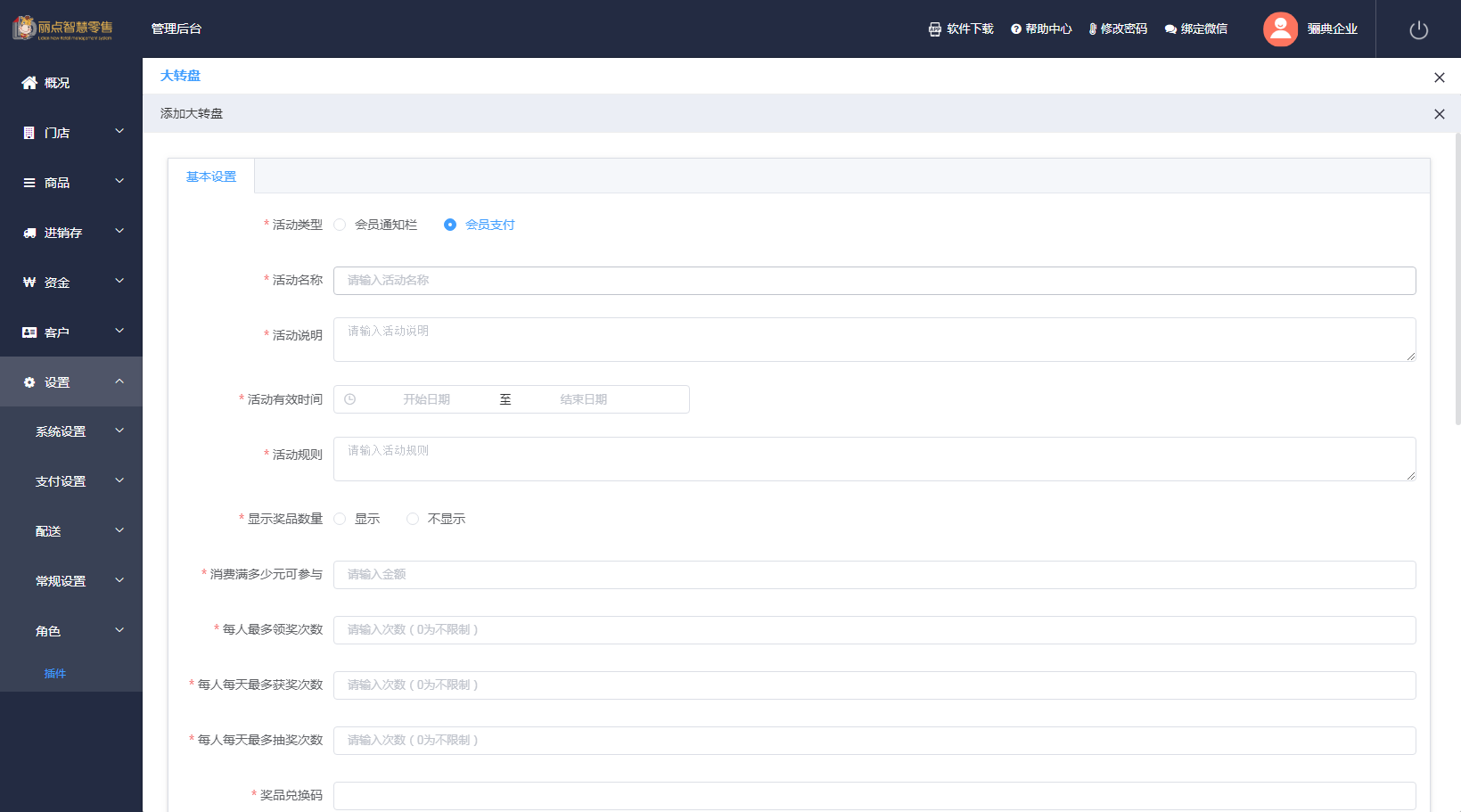Collapse the 设置 menu chevron
1461x812 pixels.
(119, 381)
